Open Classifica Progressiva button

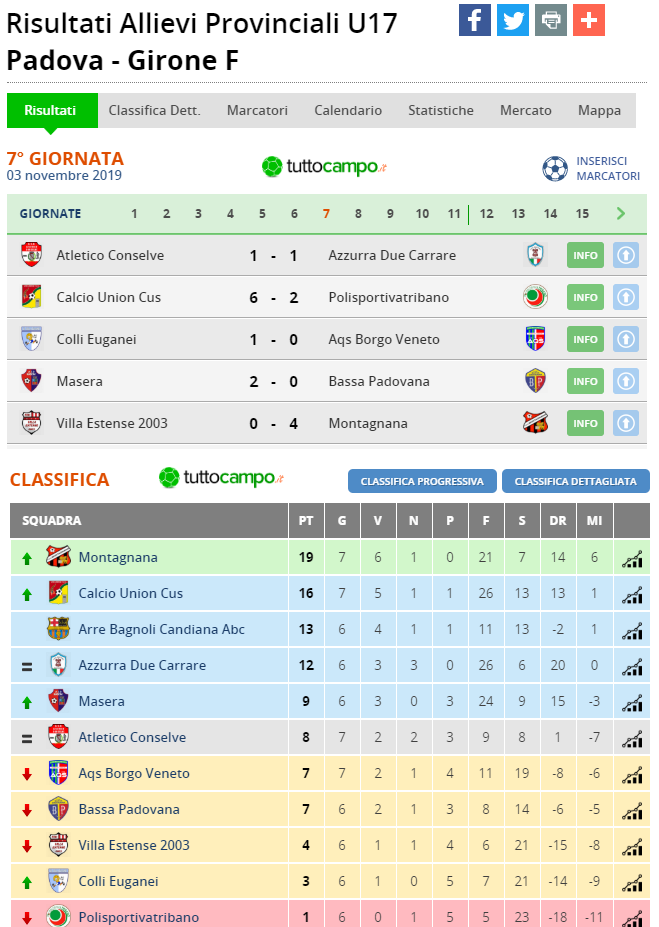[422, 481]
